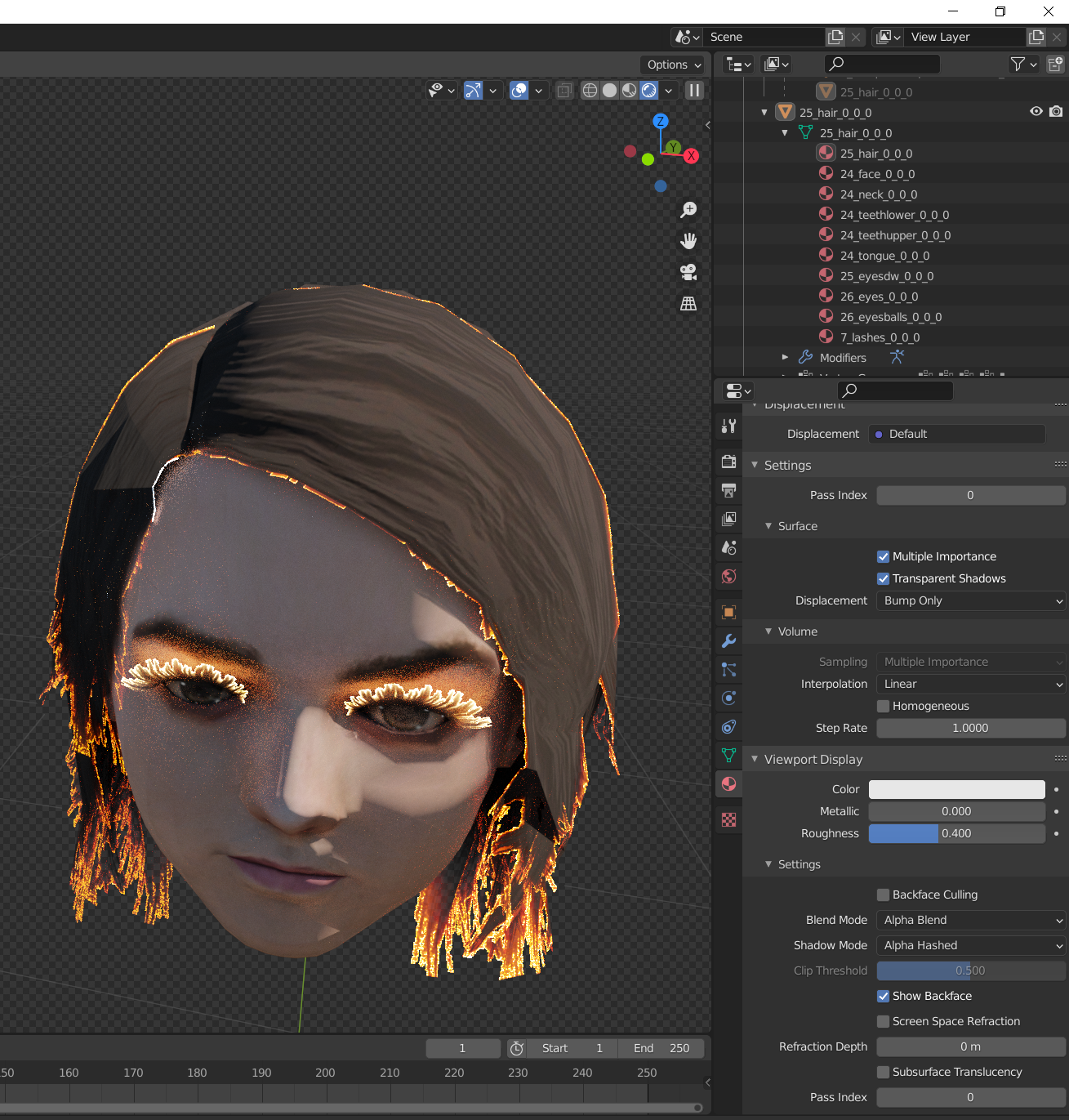1069x1120 pixels.
Task: Toggle camera view in viewport
Action: coord(688,272)
